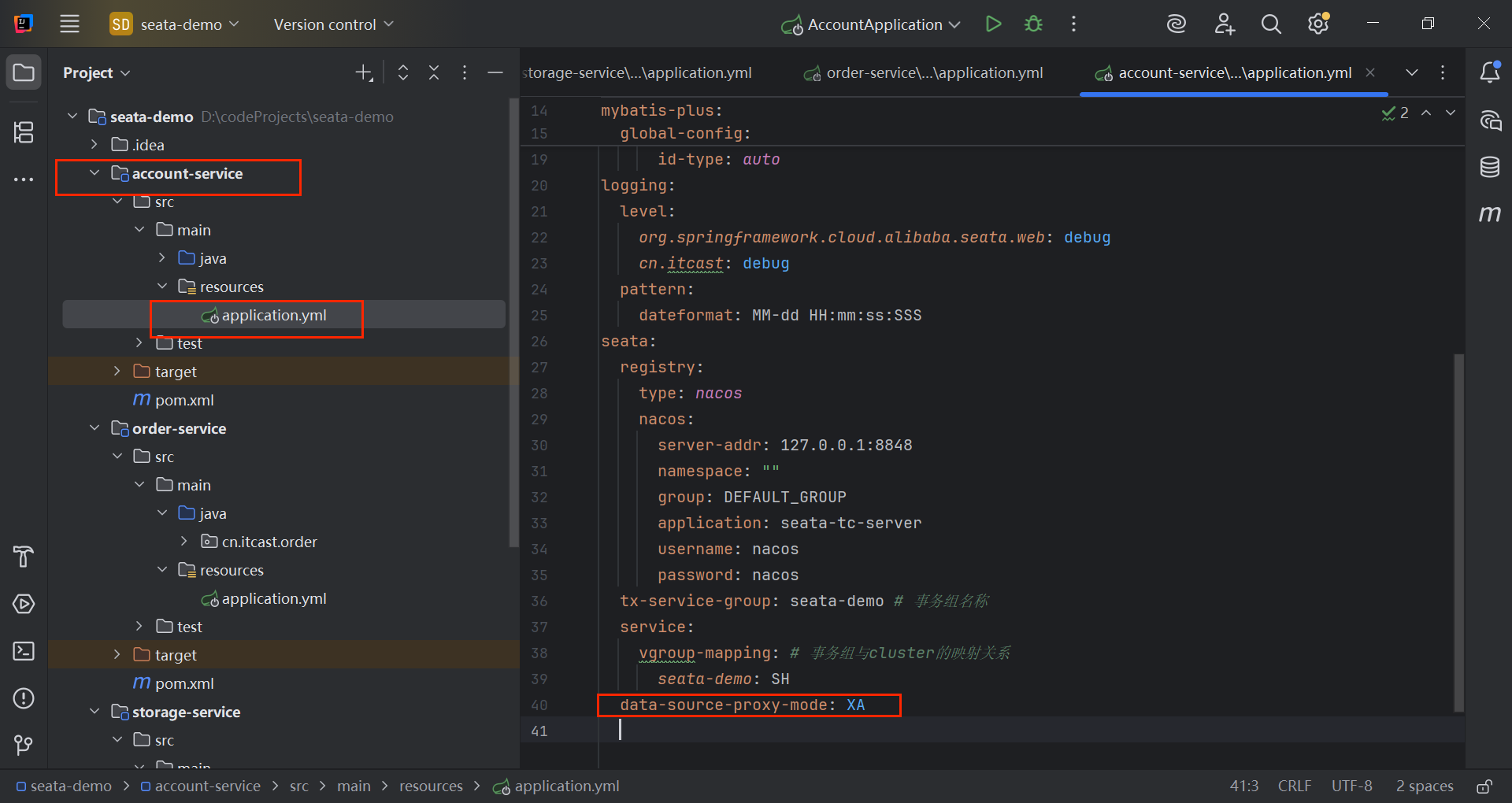This screenshot has height=803, width=1512.
Task: Open AccountApplication run configuration dropdown
Action: click(871, 24)
